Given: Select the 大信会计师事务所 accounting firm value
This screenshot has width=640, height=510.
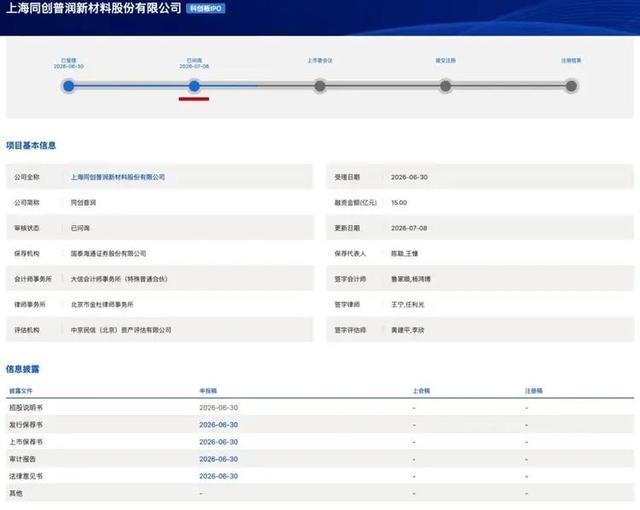Looking at the screenshot, I should click(119, 279).
